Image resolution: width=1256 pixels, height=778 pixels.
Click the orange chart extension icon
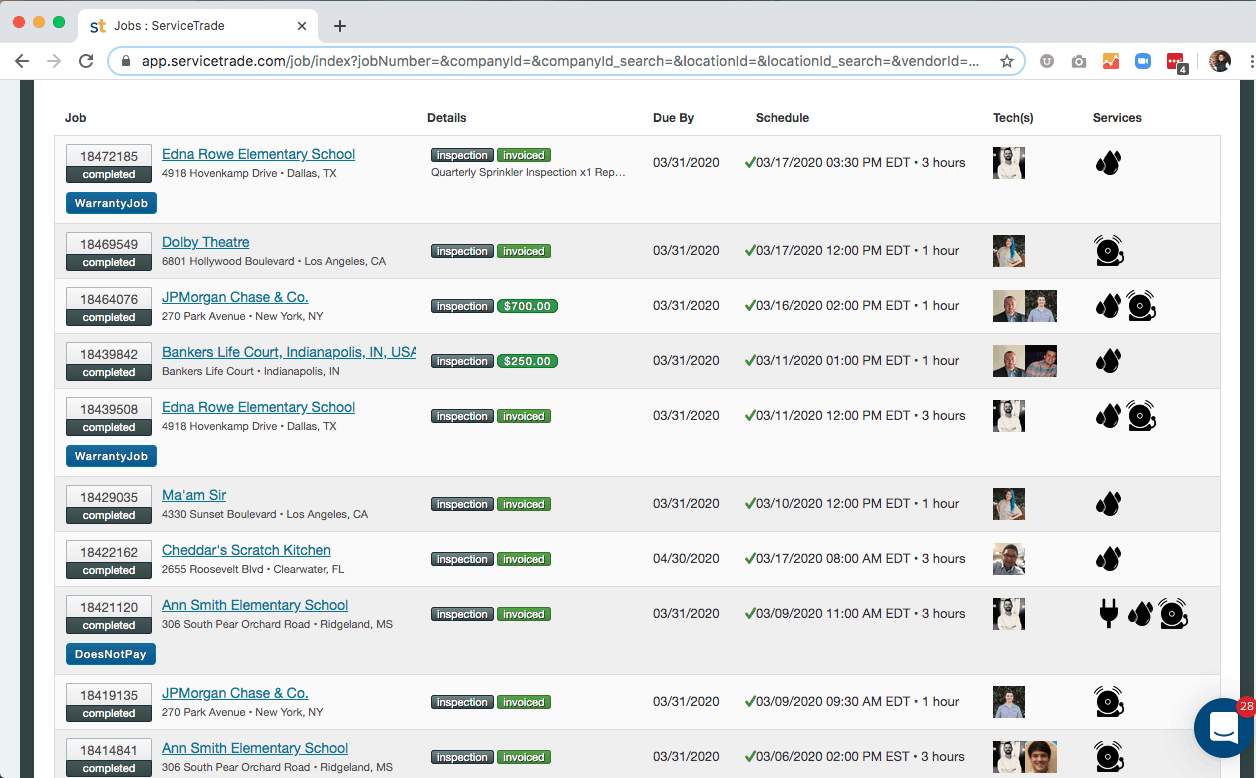click(x=1111, y=61)
